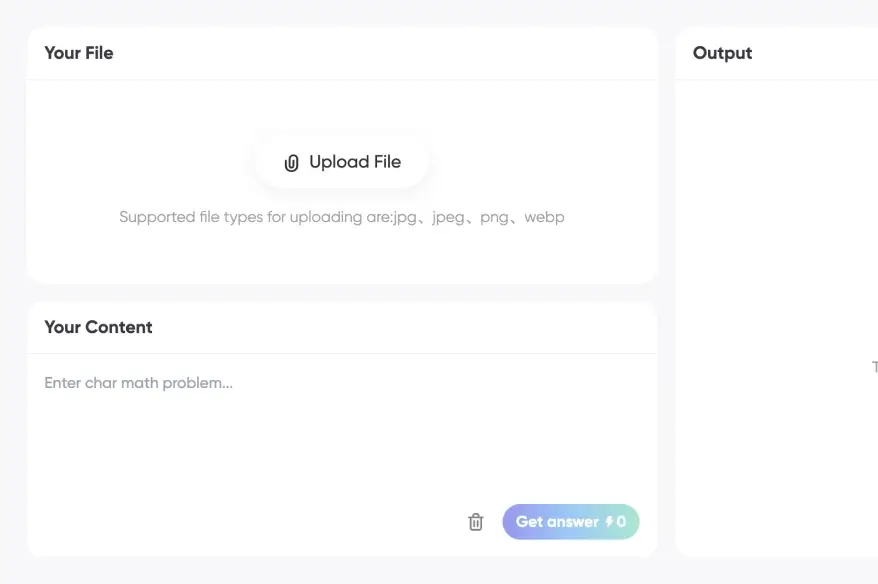Click the paperclip icon on Upload File
Viewport: 878px width, 584px height.
[x=291, y=163]
